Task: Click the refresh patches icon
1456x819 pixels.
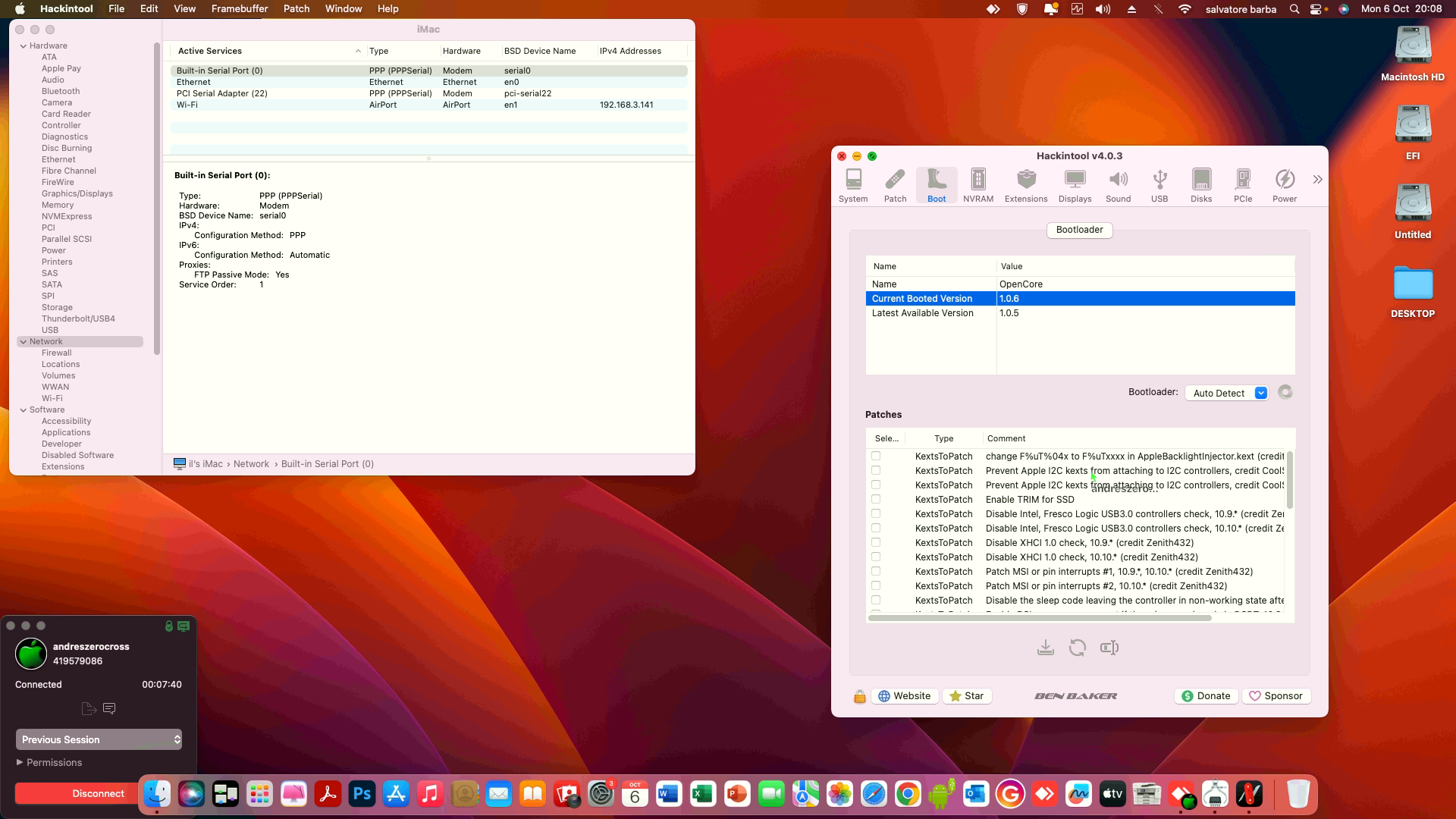Action: [1078, 648]
